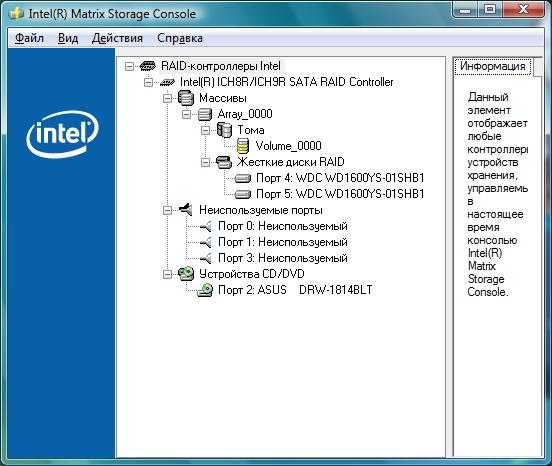552x466 pixels.
Task: Collapse the RAID-контроллеры Intel node
Action: 130,66
